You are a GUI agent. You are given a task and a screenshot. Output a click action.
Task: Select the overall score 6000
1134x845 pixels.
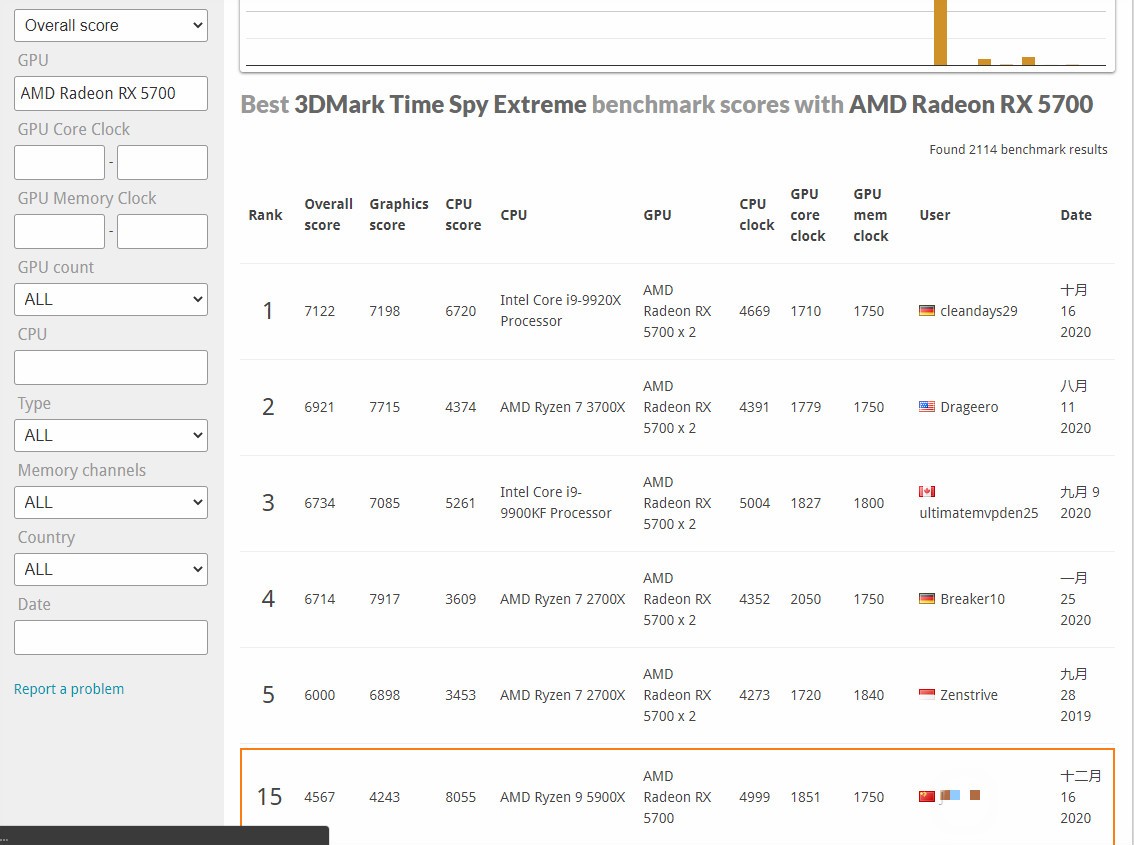(x=320, y=695)
